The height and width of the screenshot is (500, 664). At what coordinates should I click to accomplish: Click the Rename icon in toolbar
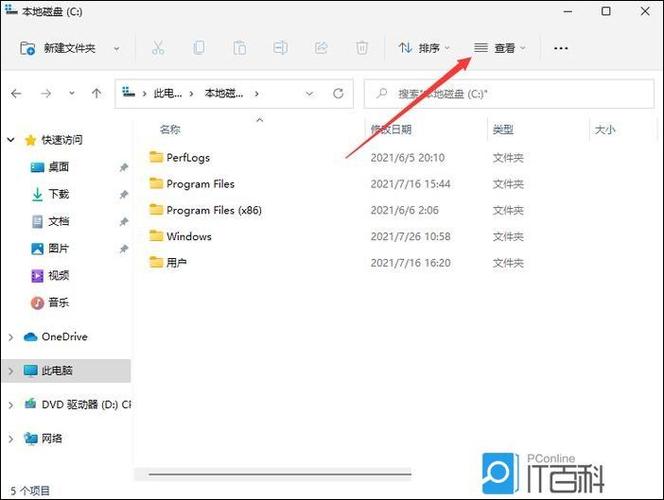(280, 48)
